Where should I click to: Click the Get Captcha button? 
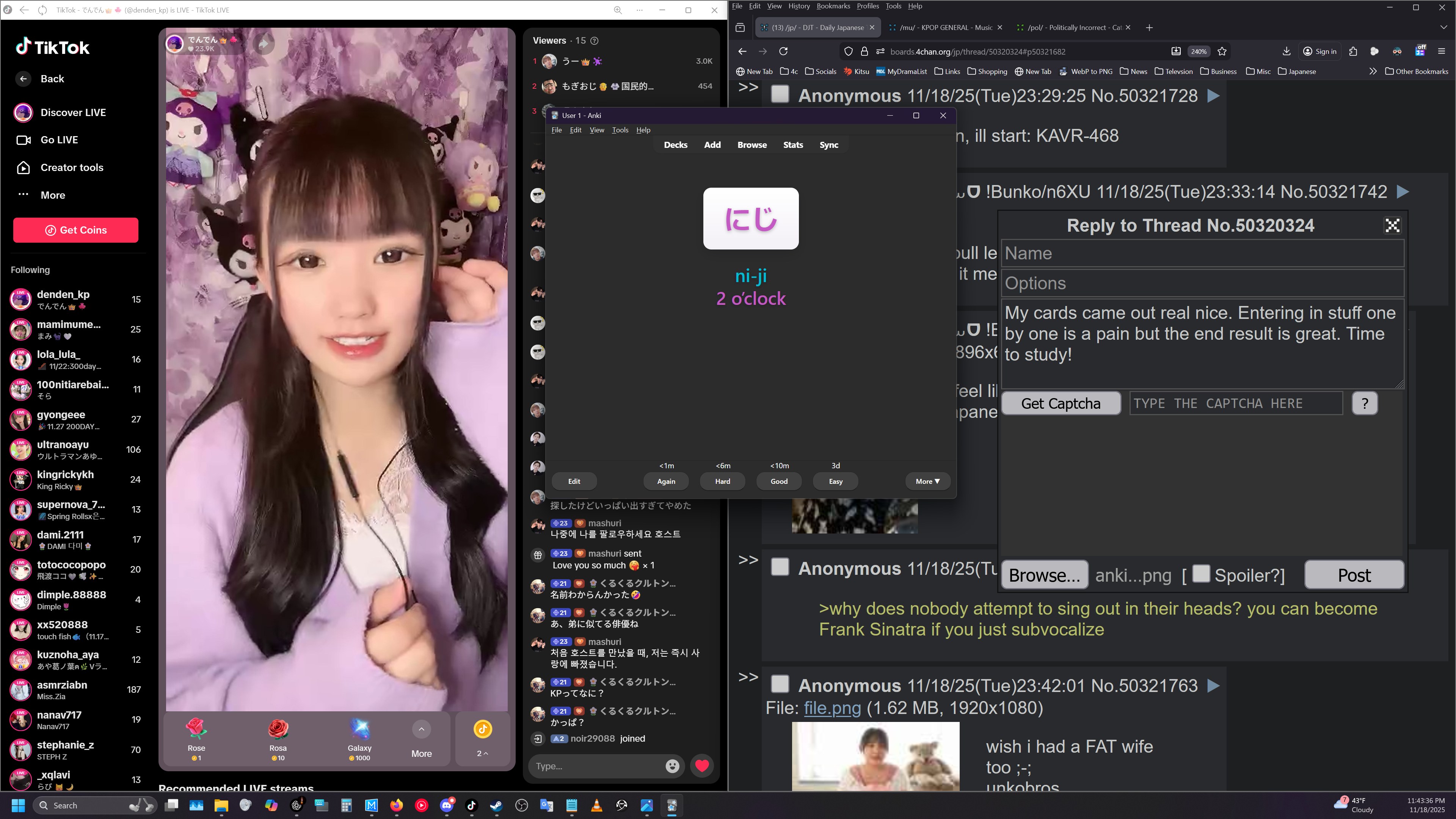1061,403
